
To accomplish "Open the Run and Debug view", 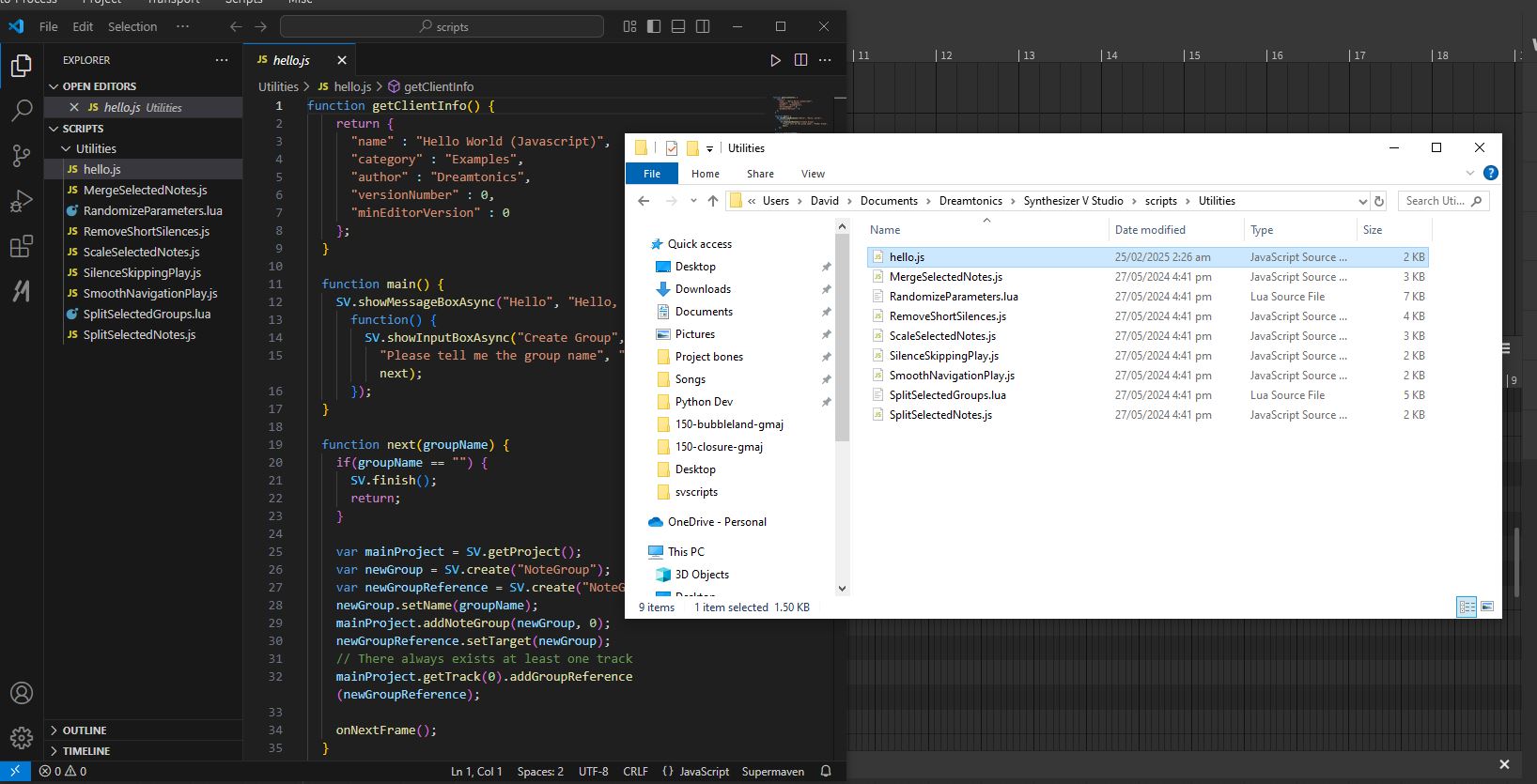I will (21, 201).
